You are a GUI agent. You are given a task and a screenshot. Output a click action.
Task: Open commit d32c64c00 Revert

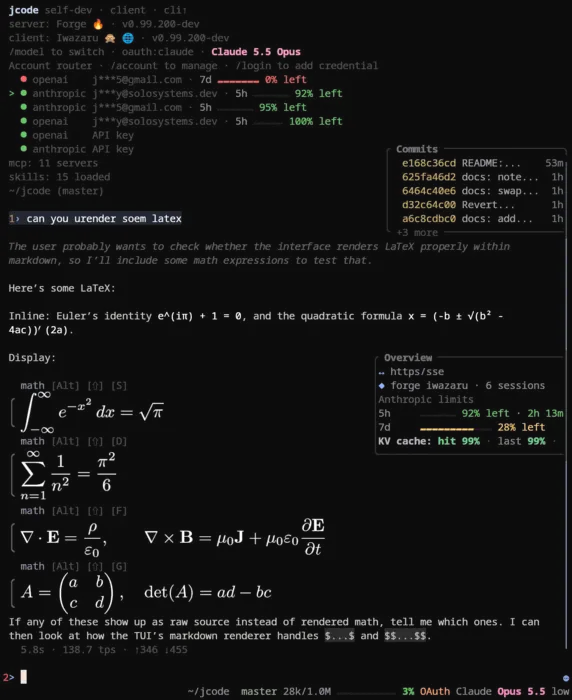[482, 204]
